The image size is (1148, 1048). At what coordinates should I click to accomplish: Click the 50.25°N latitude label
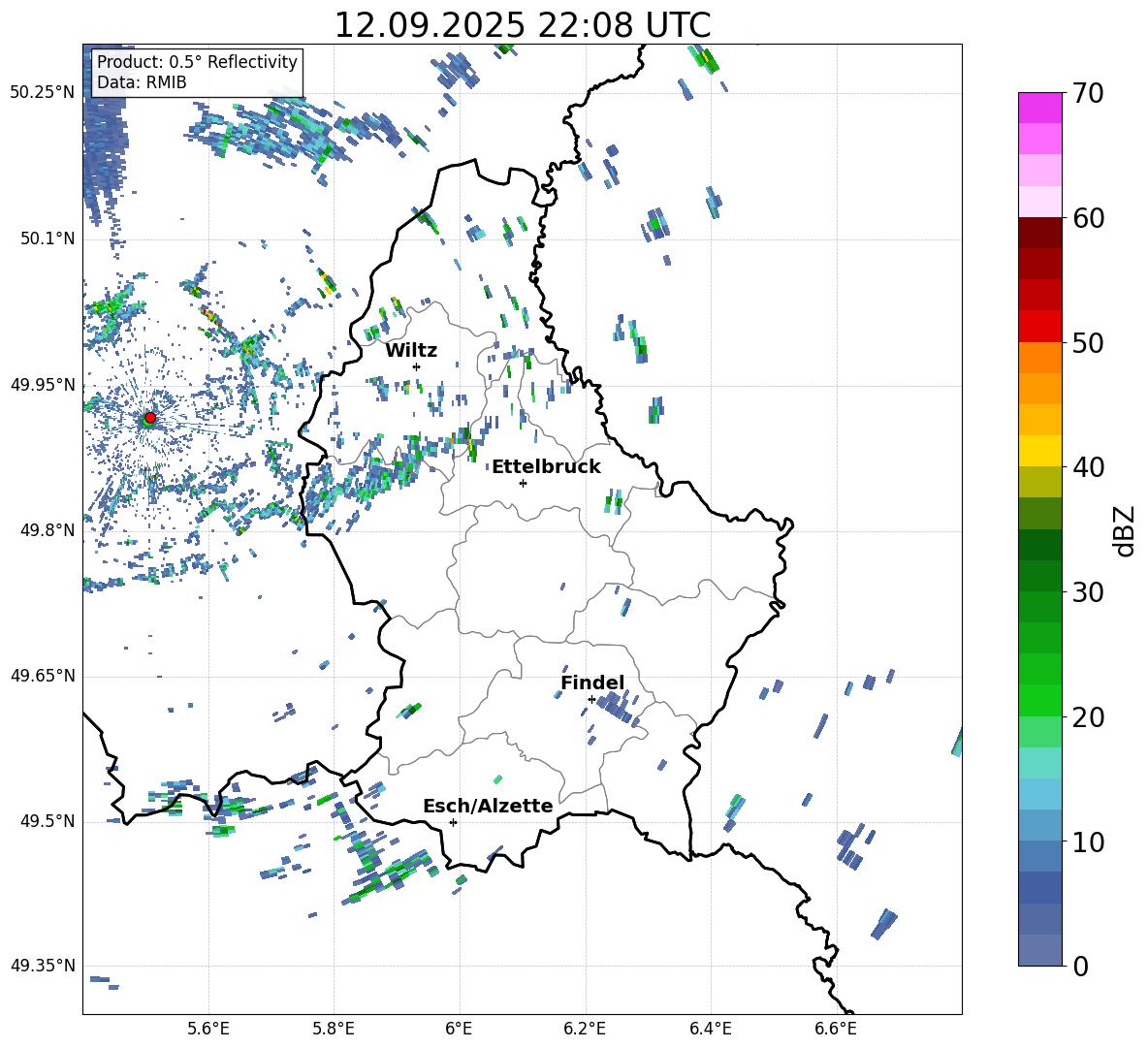tap(42, 93)
